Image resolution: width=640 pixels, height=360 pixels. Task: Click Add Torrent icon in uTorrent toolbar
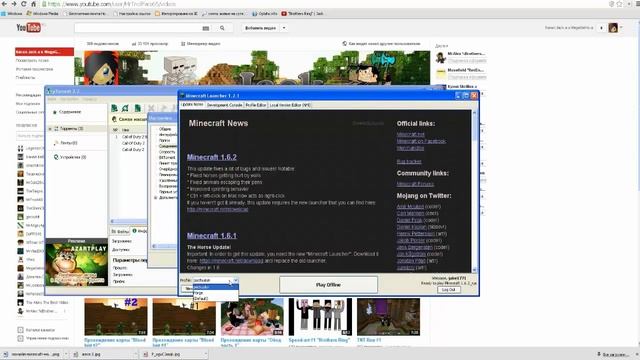114,108
